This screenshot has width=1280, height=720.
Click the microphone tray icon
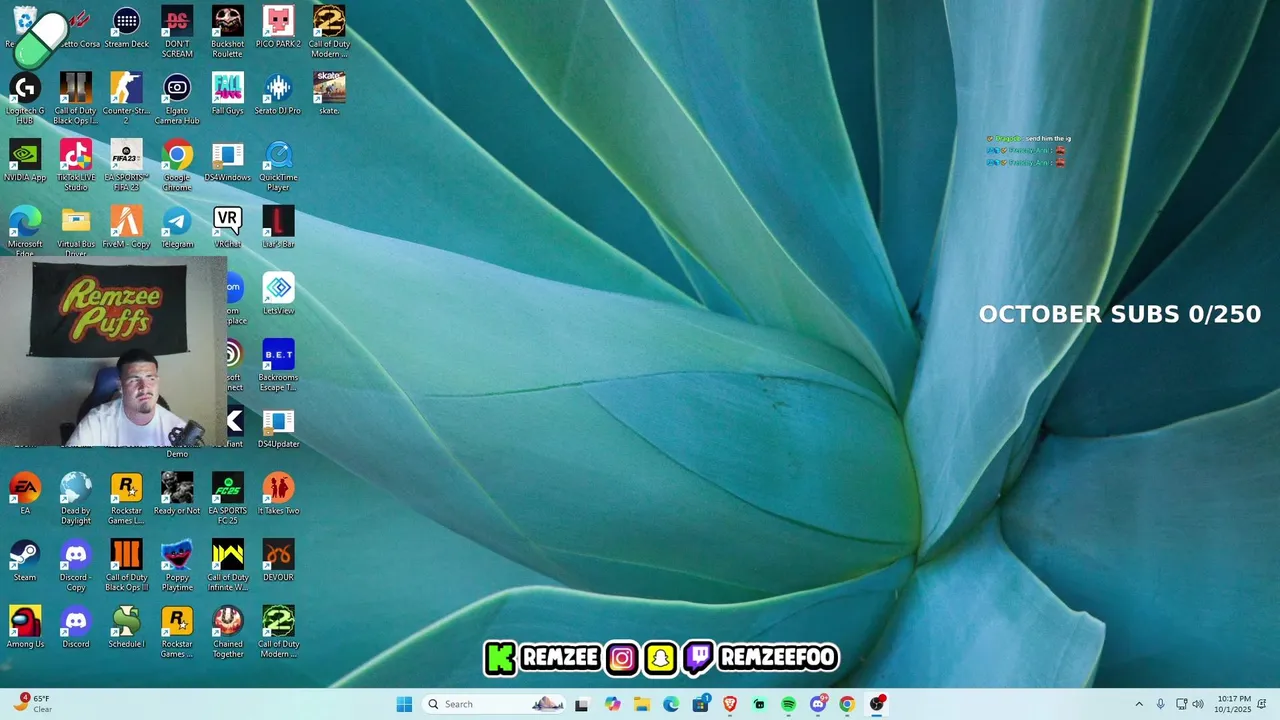[x=1160, y=704]
